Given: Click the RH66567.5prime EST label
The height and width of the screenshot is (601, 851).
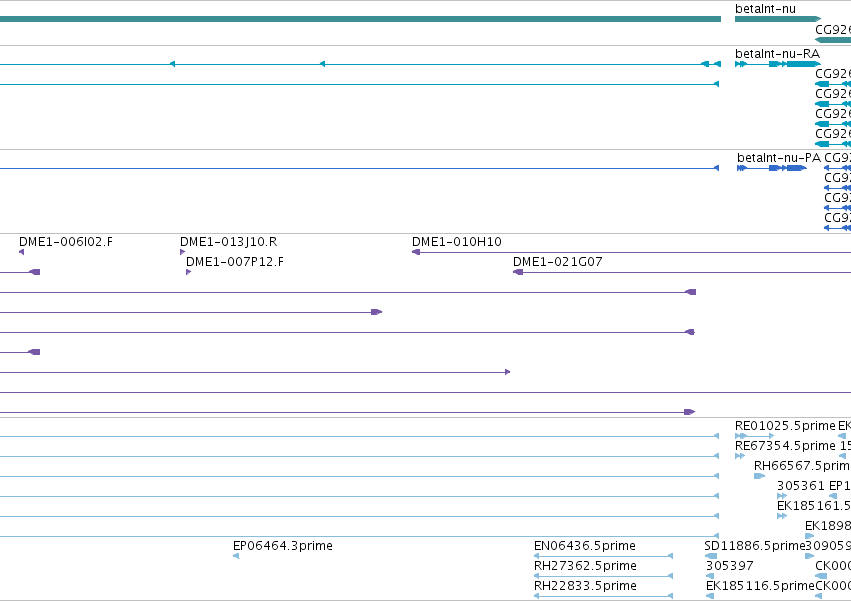Looking at the screenshot, I should tap(802, 466).
